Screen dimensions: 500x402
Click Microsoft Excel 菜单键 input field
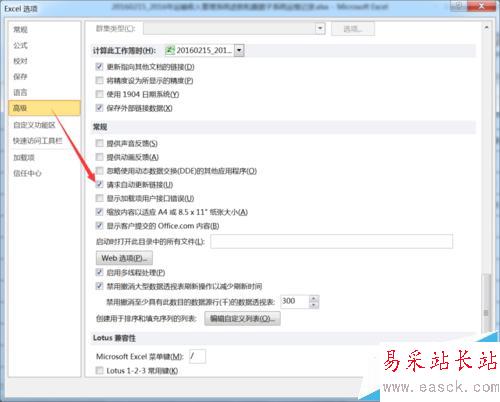197,356
